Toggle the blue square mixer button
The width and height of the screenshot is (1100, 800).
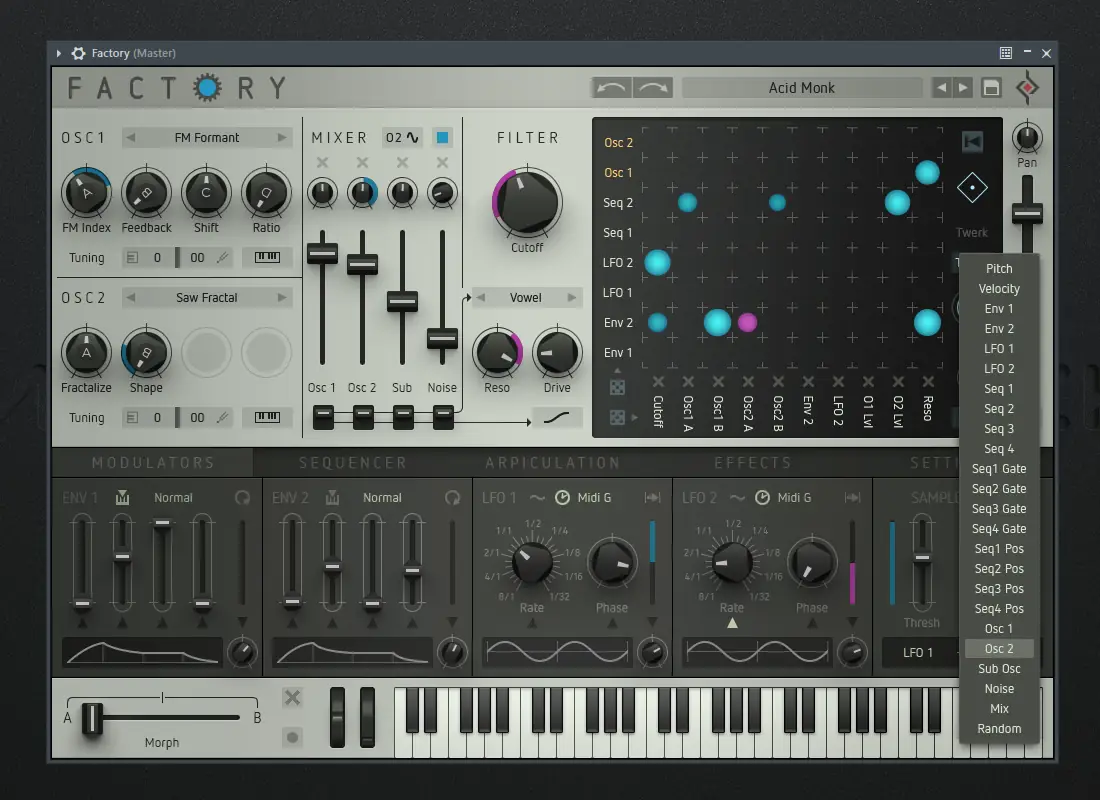click(x=442, y=138)
